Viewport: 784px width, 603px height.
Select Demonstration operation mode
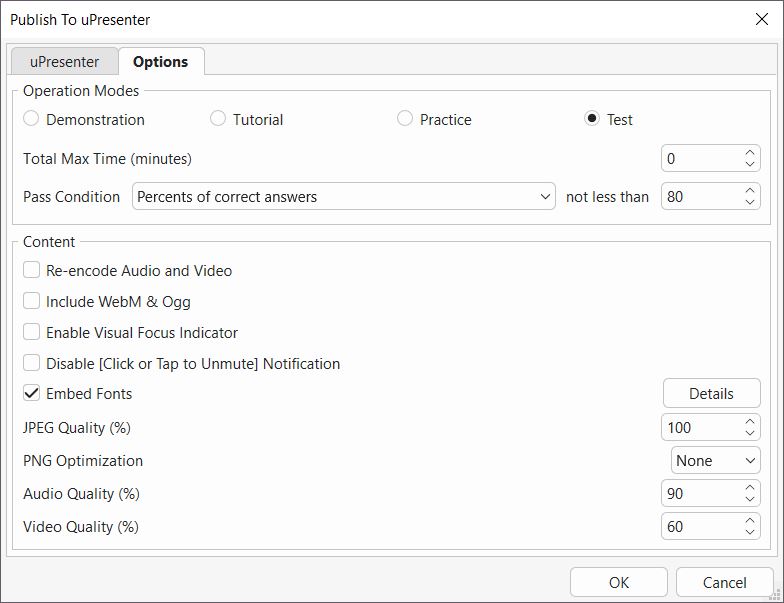(x=32, y=119)
